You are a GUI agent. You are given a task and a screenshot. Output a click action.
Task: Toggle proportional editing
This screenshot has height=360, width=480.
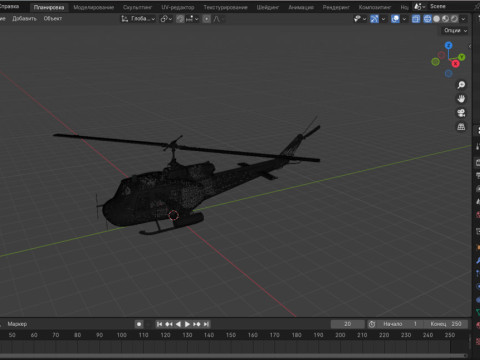coord(207,19)
